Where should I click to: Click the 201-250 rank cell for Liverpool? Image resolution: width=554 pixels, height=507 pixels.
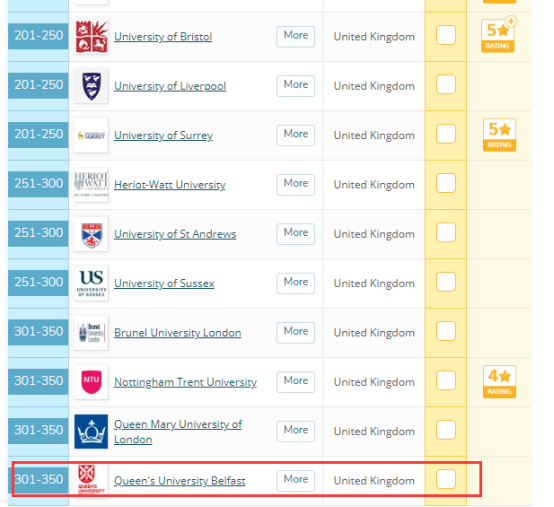[39, 85]
